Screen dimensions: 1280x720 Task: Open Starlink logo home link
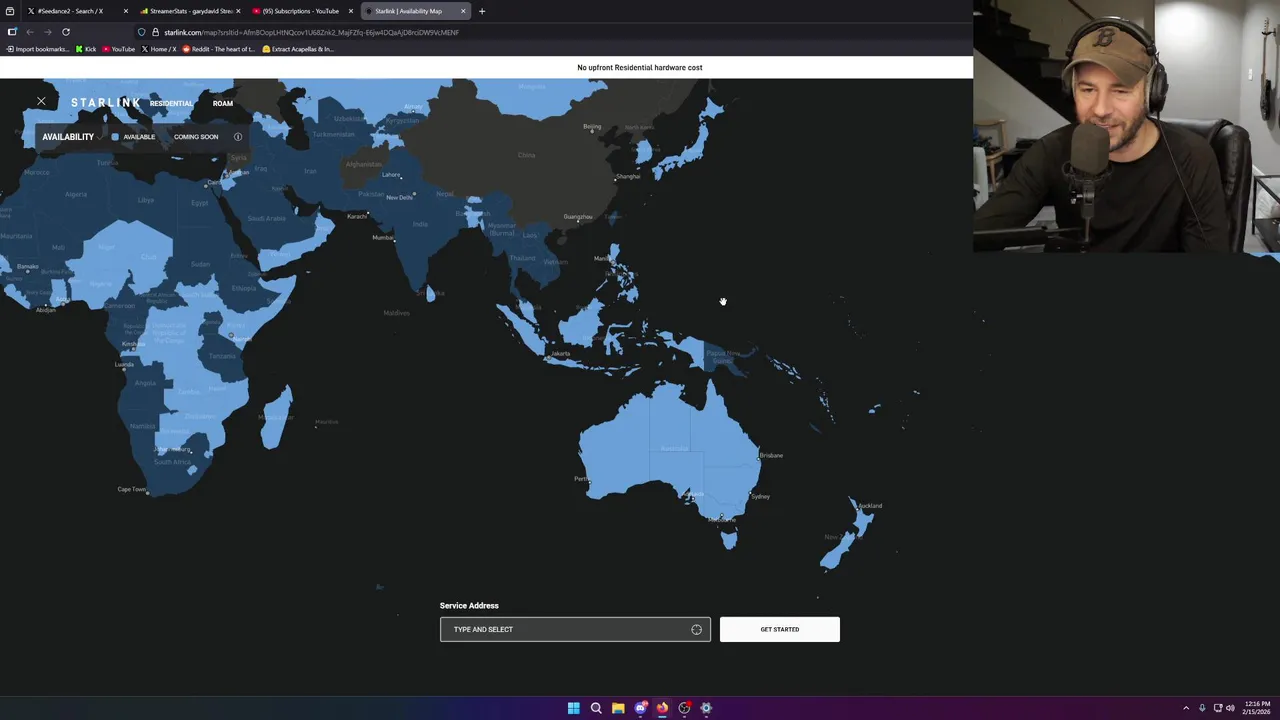pyautogui.click(x=105, y=103)
